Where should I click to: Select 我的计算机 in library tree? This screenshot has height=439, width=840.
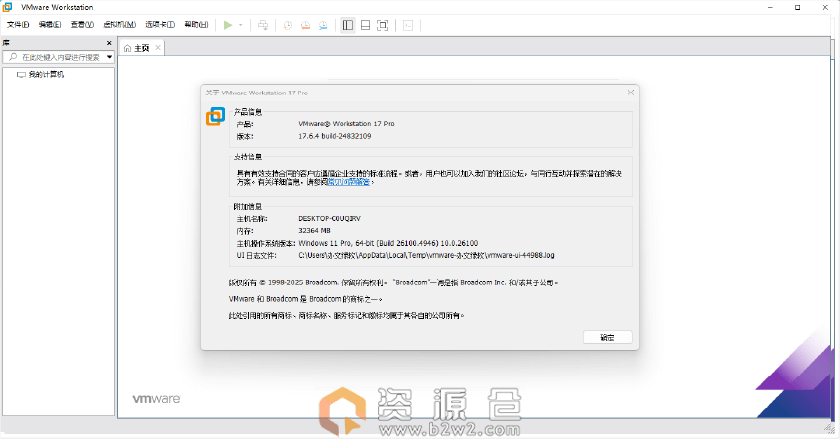click(x=45, y=74)
